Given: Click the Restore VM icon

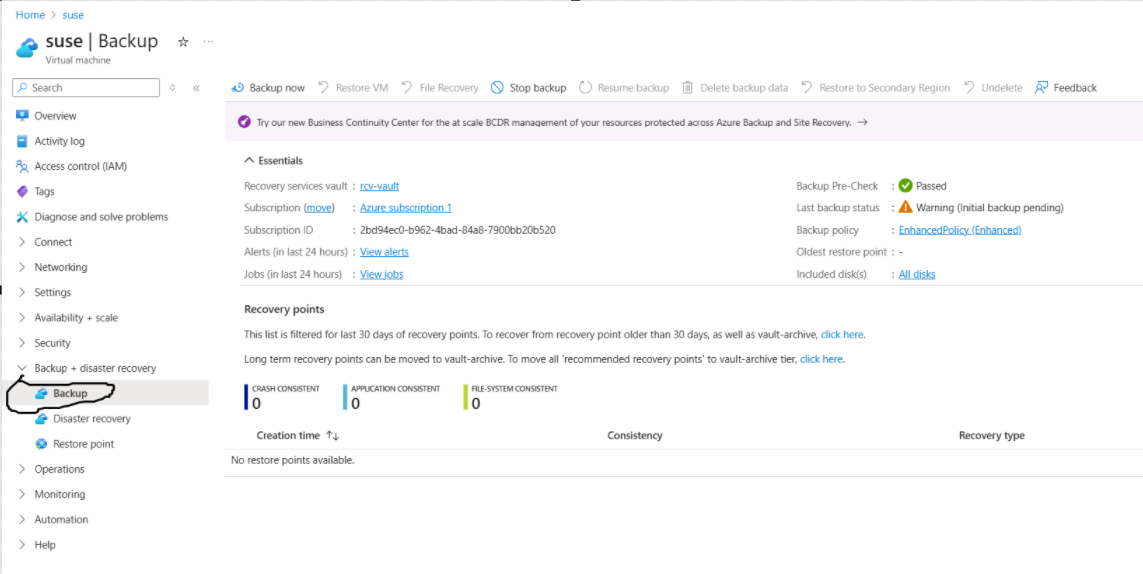Looking at the screenshot, I should point(324,88).
